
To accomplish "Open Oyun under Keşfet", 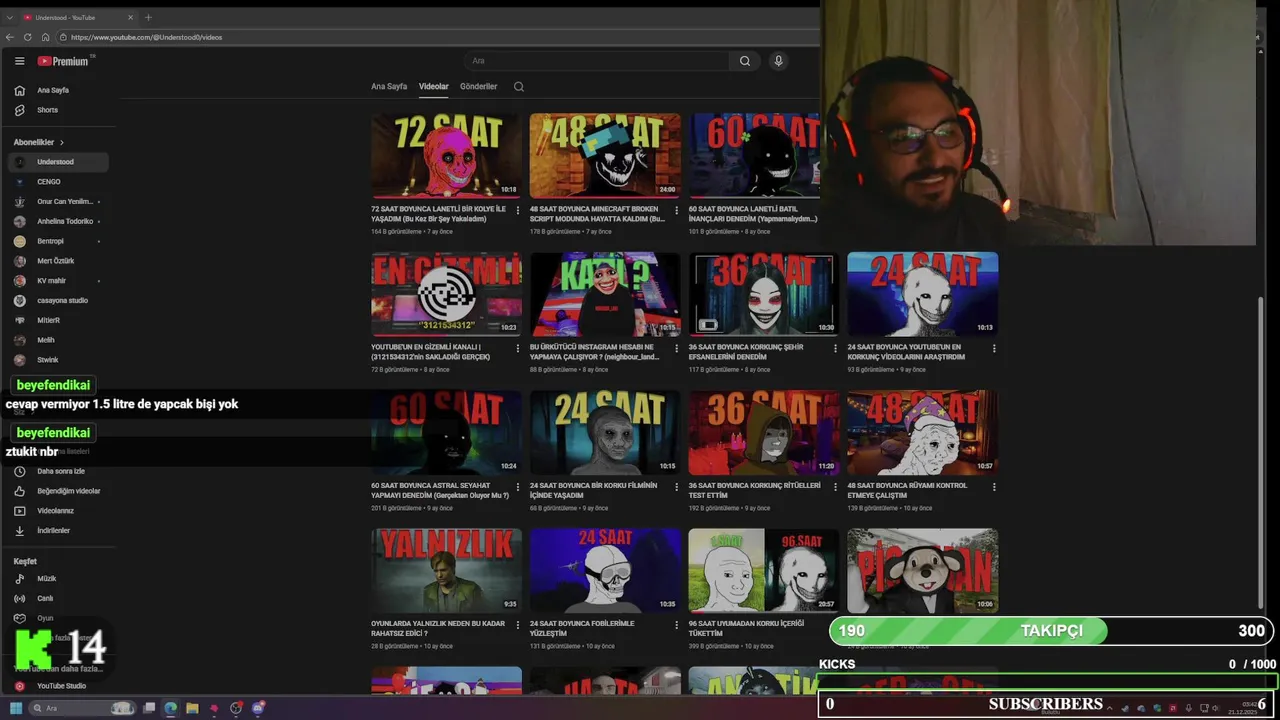I will point(60,618).
